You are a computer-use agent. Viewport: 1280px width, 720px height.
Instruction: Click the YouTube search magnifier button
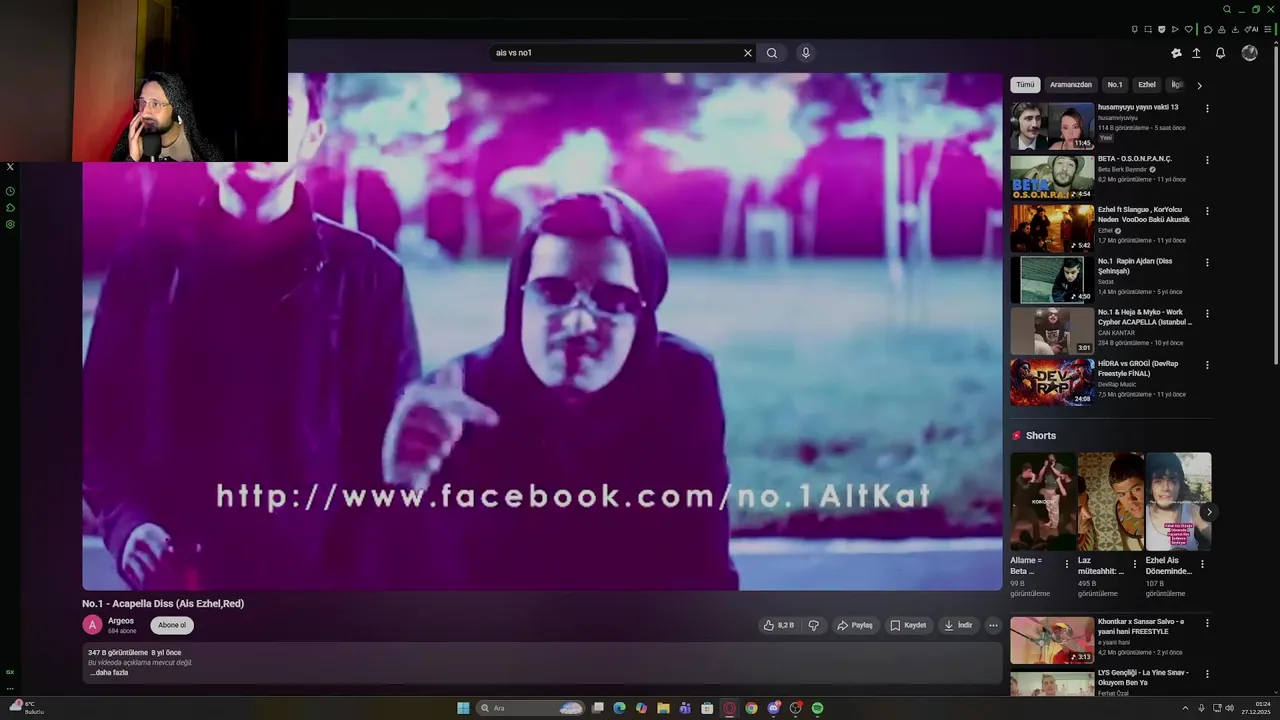772,53
